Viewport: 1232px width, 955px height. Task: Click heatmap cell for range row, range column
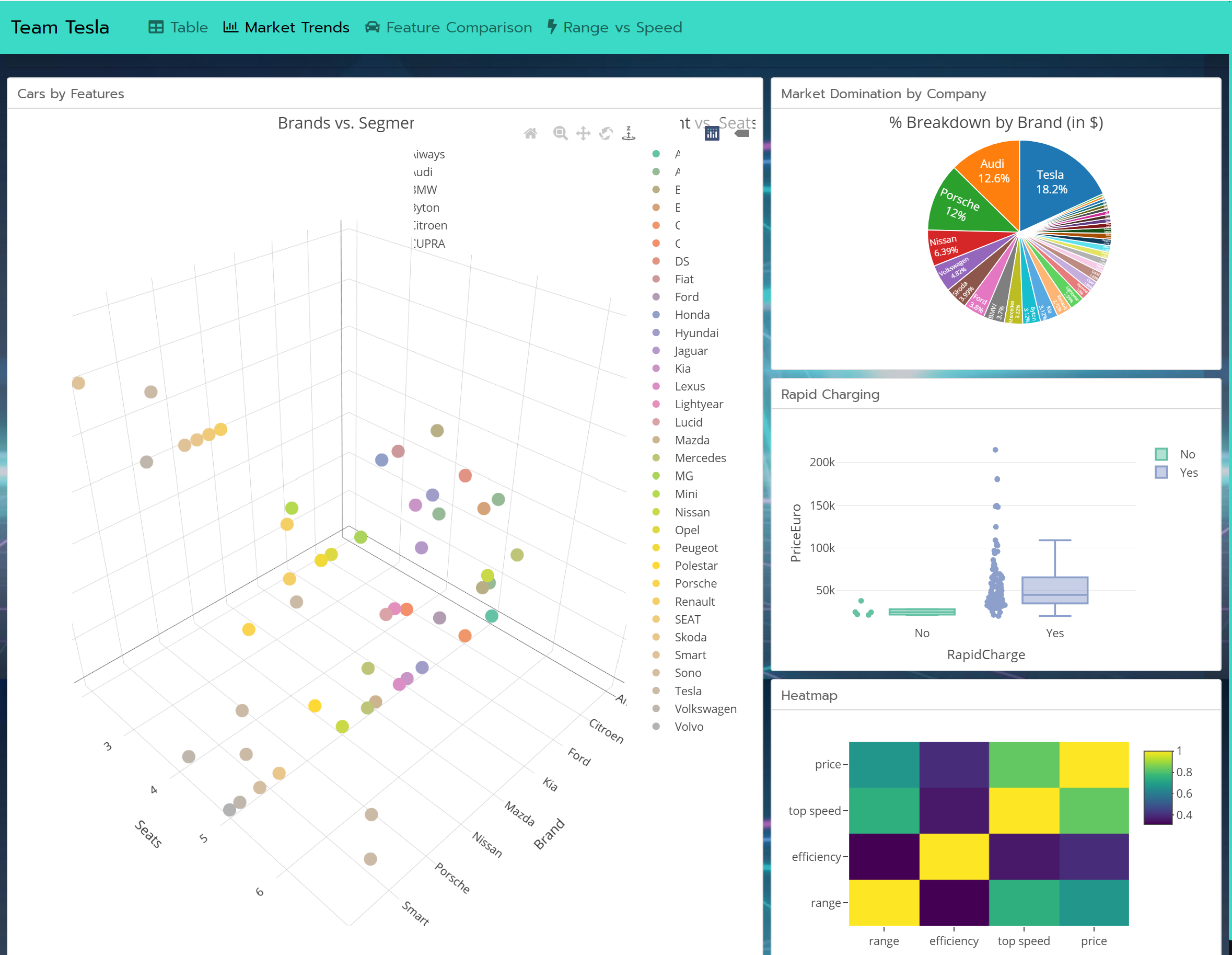[884, 903]
